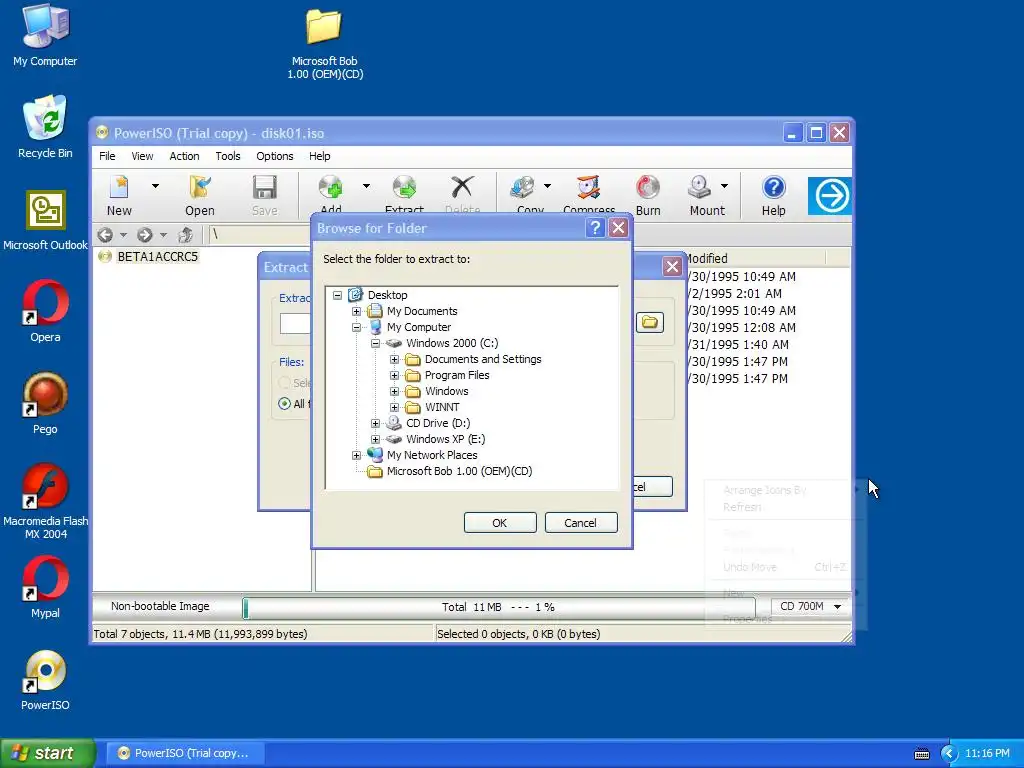Screen dimensions: 1024x768
Task: Select Windows folder in tree
Action: coord(447,391)
